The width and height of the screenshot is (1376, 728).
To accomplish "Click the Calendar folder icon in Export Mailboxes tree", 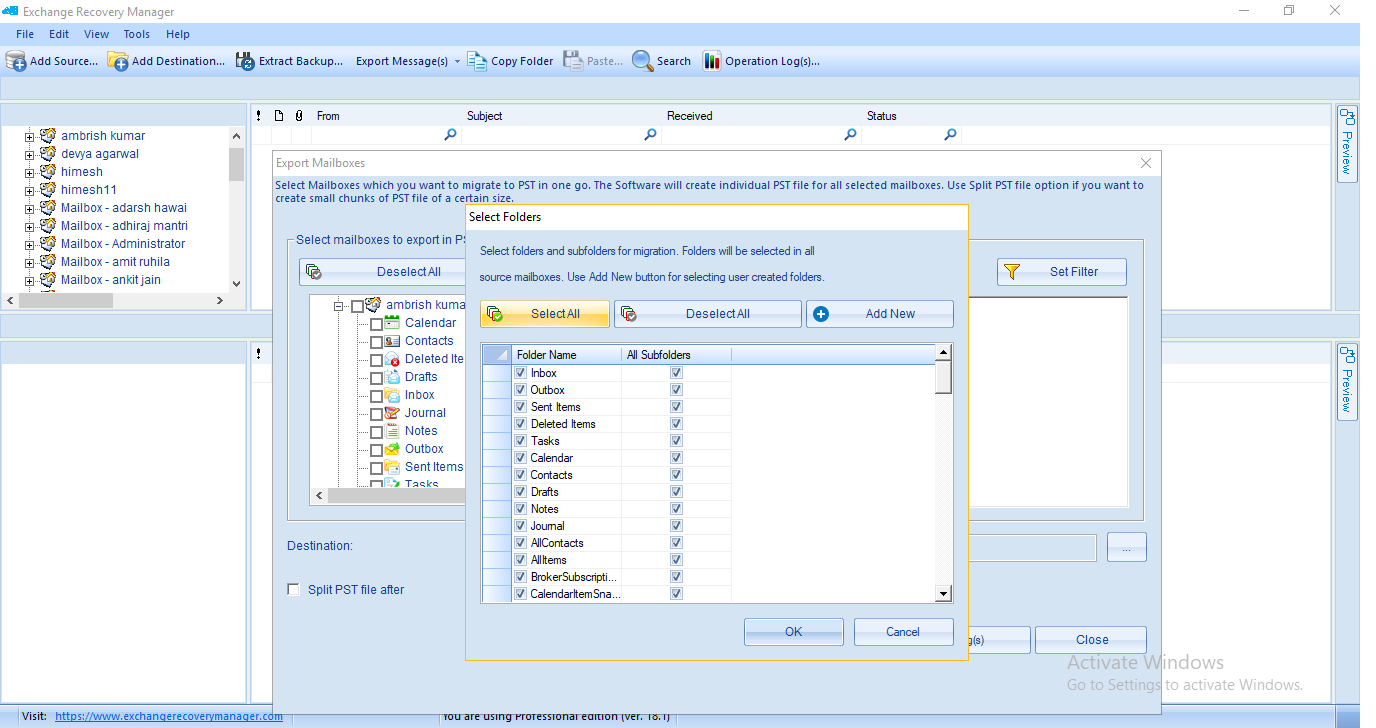I will [392, 323].
